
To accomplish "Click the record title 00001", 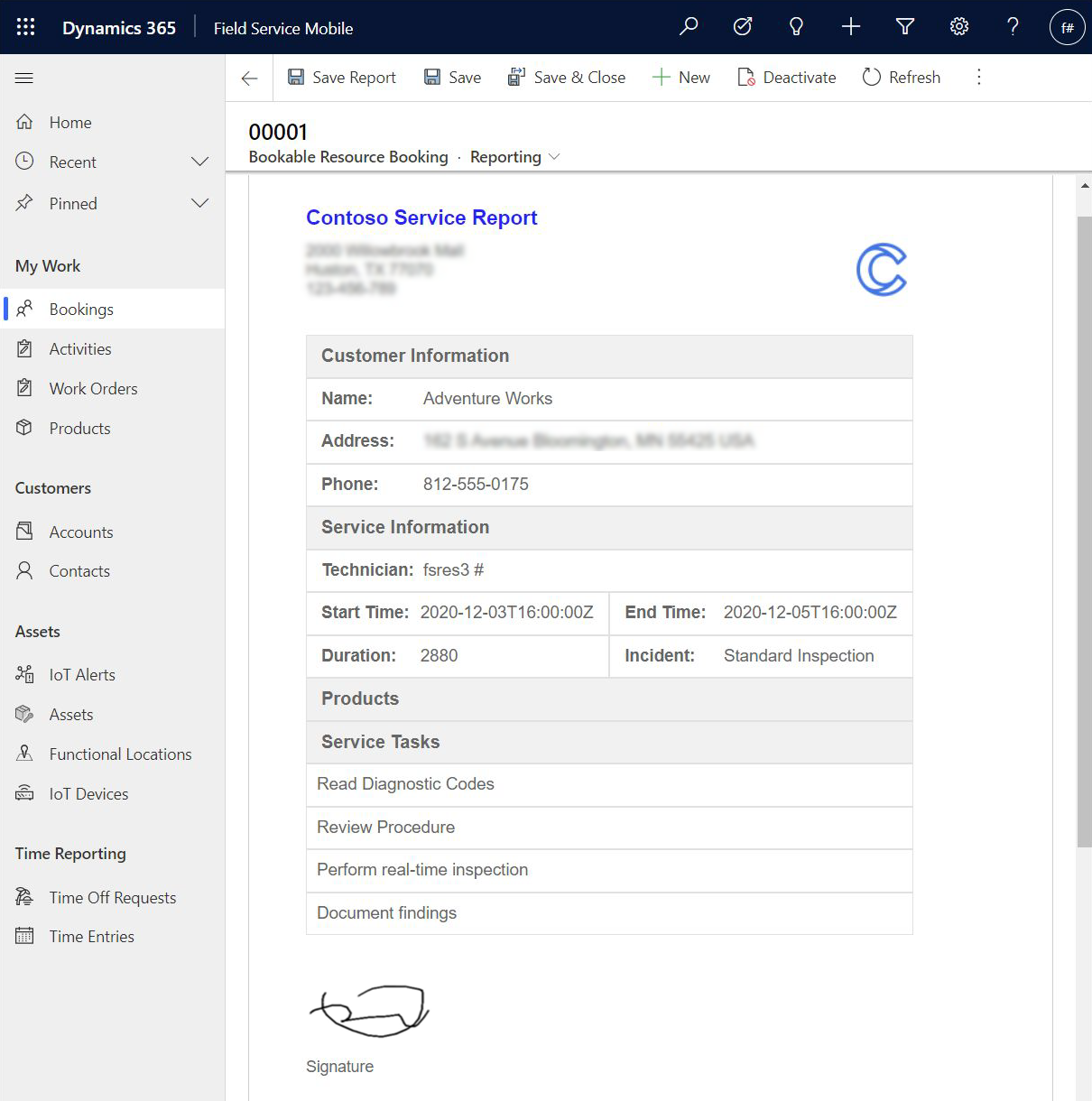I will [278, 132].
